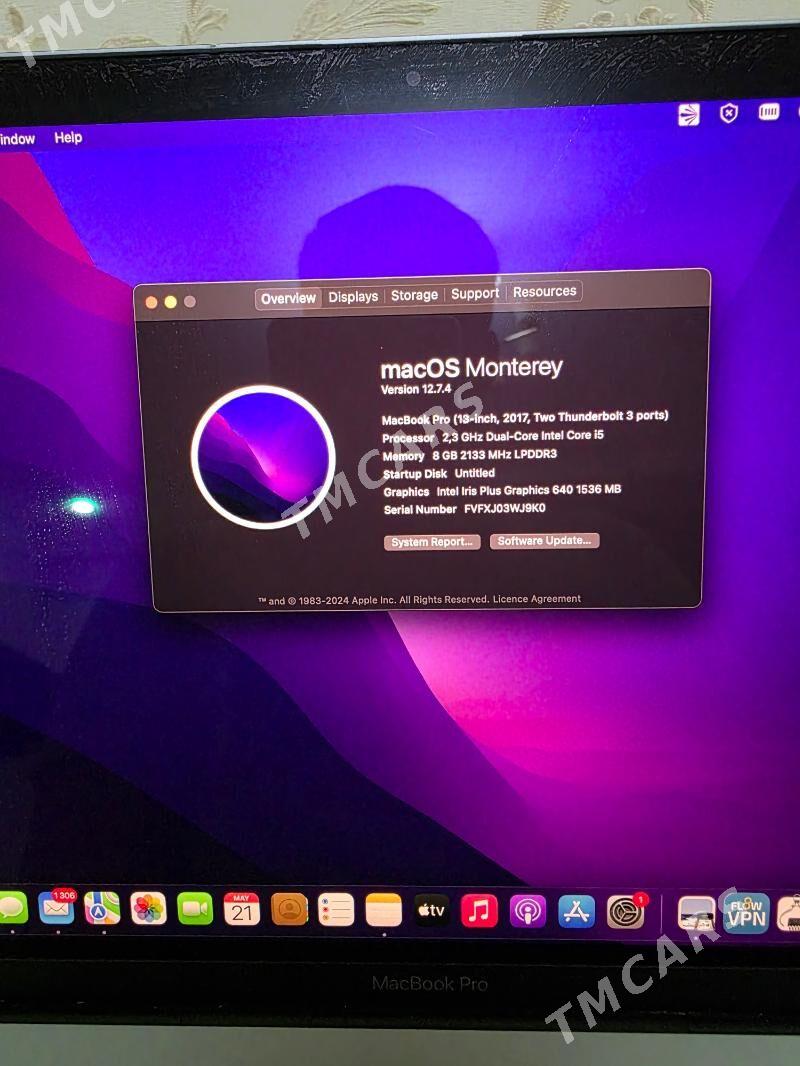Open Mail with 1306 unread badge
Image resolution: width=800 pixels, height=1066 pixels.
[x=57, y=908]
